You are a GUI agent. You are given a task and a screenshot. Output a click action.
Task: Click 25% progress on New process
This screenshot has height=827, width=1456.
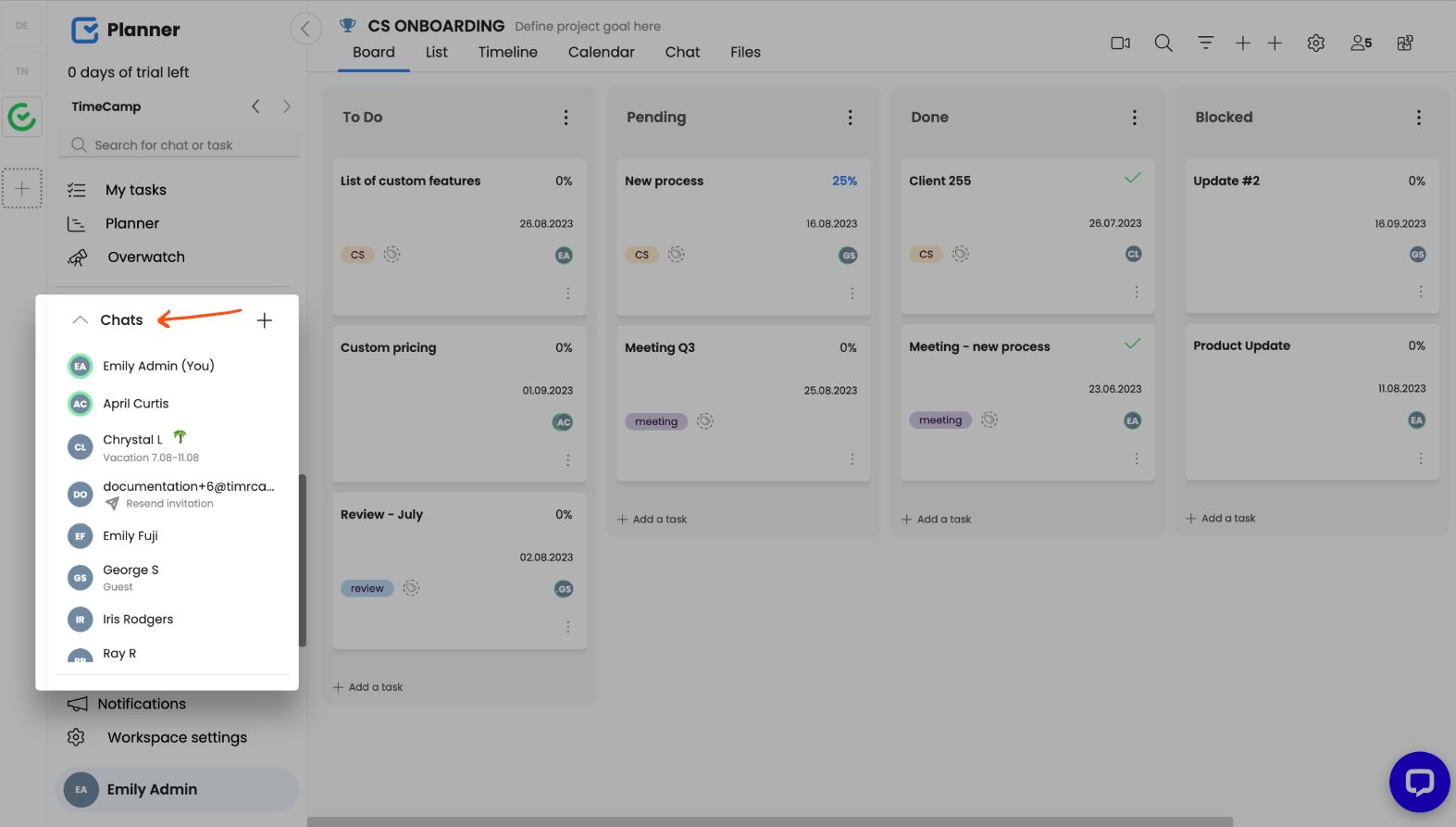click(x=844, y=182)
